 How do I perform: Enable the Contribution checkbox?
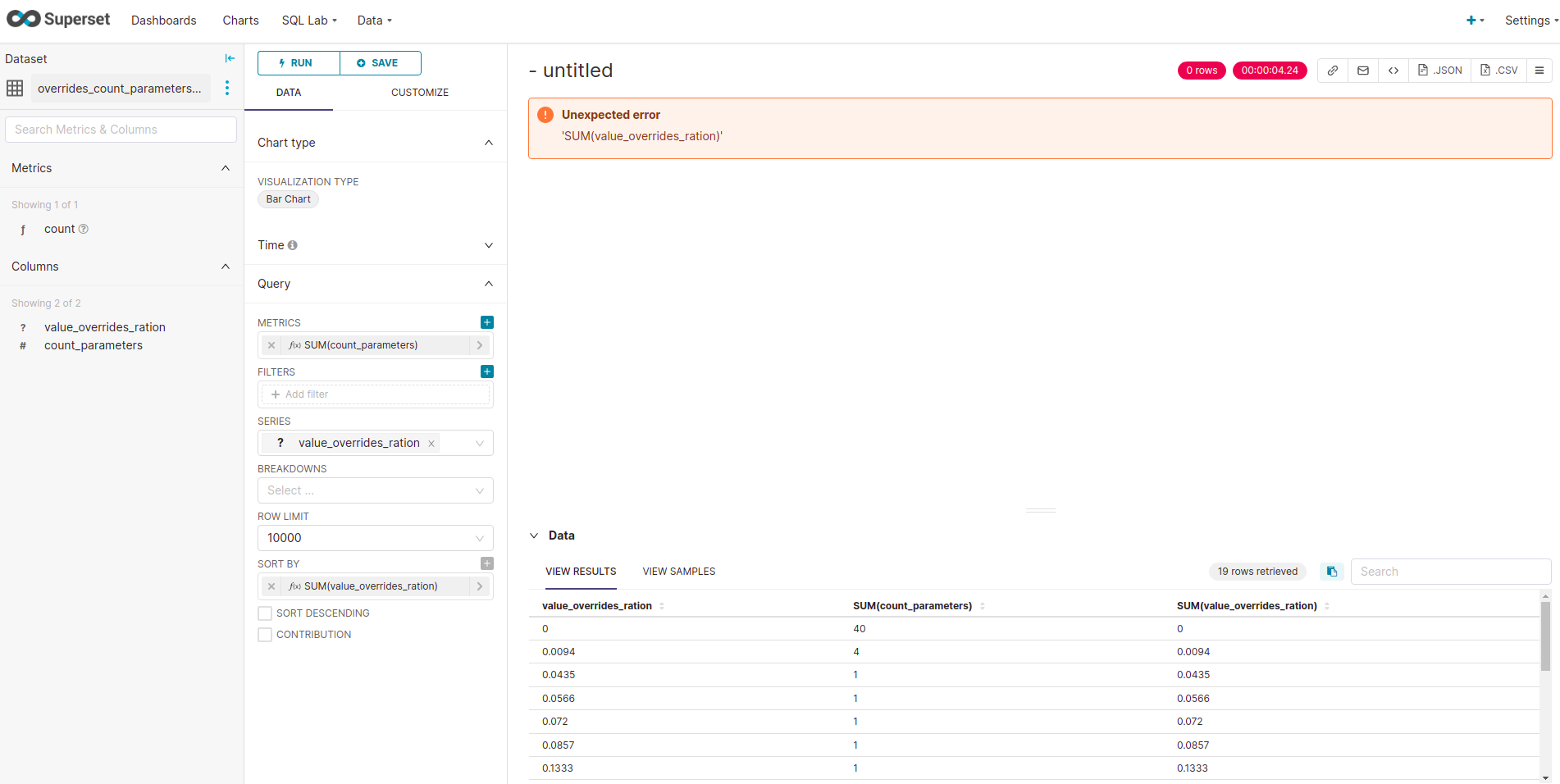pos(265,634)
